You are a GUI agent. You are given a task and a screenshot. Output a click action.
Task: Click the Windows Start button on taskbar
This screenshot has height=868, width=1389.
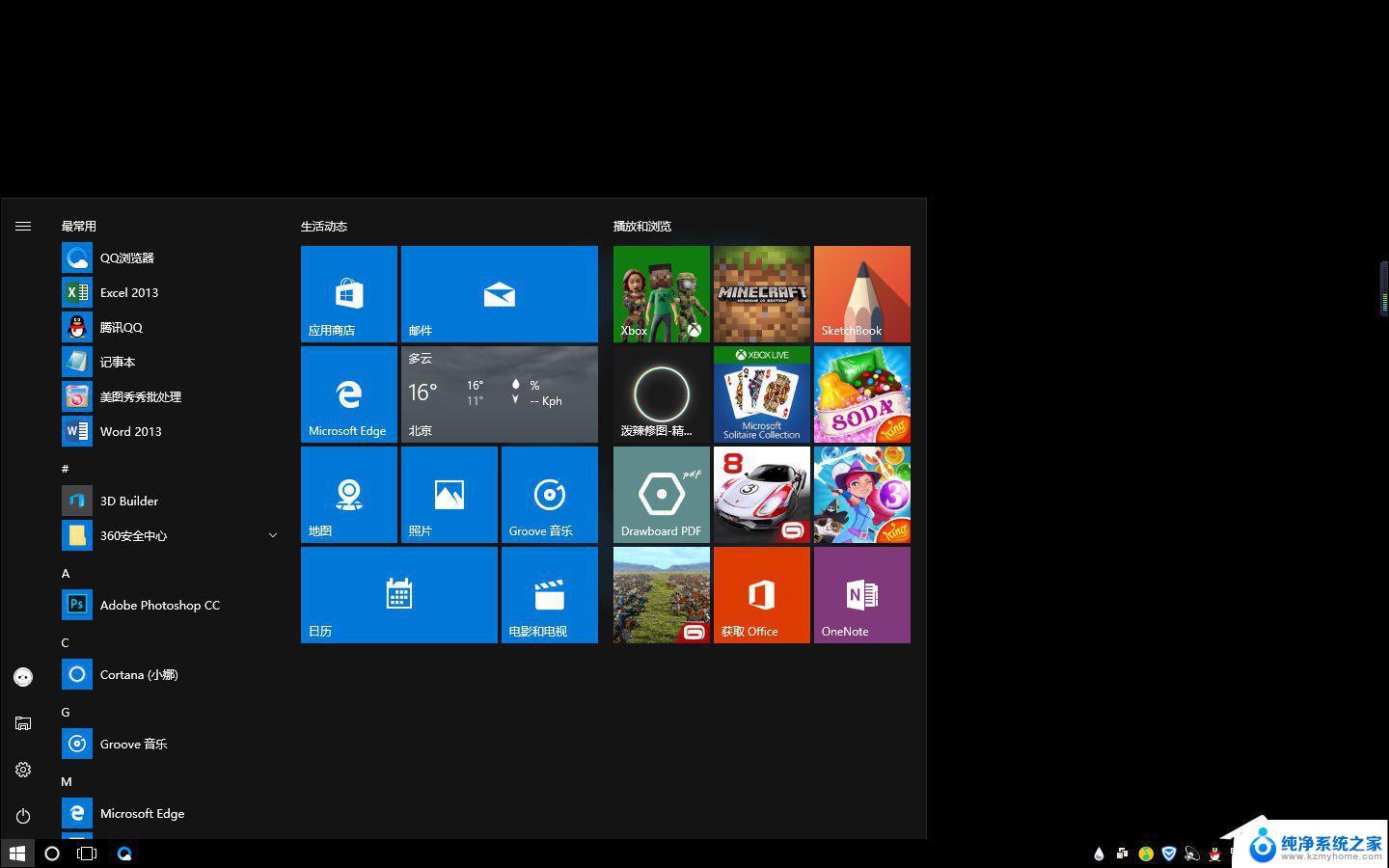[17, 854]
